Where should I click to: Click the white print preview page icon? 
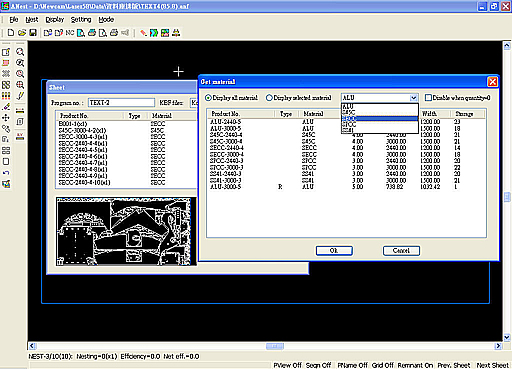pos(103,33)
